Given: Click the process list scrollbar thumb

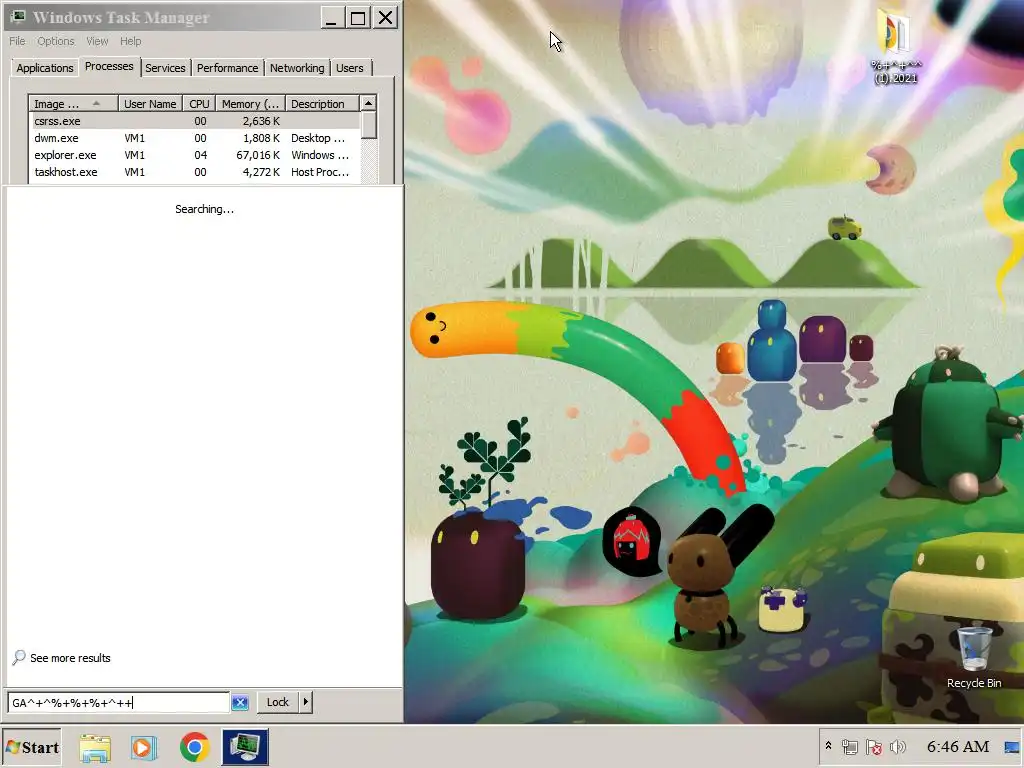Looking at the screenshot, I should pos(368,125).
